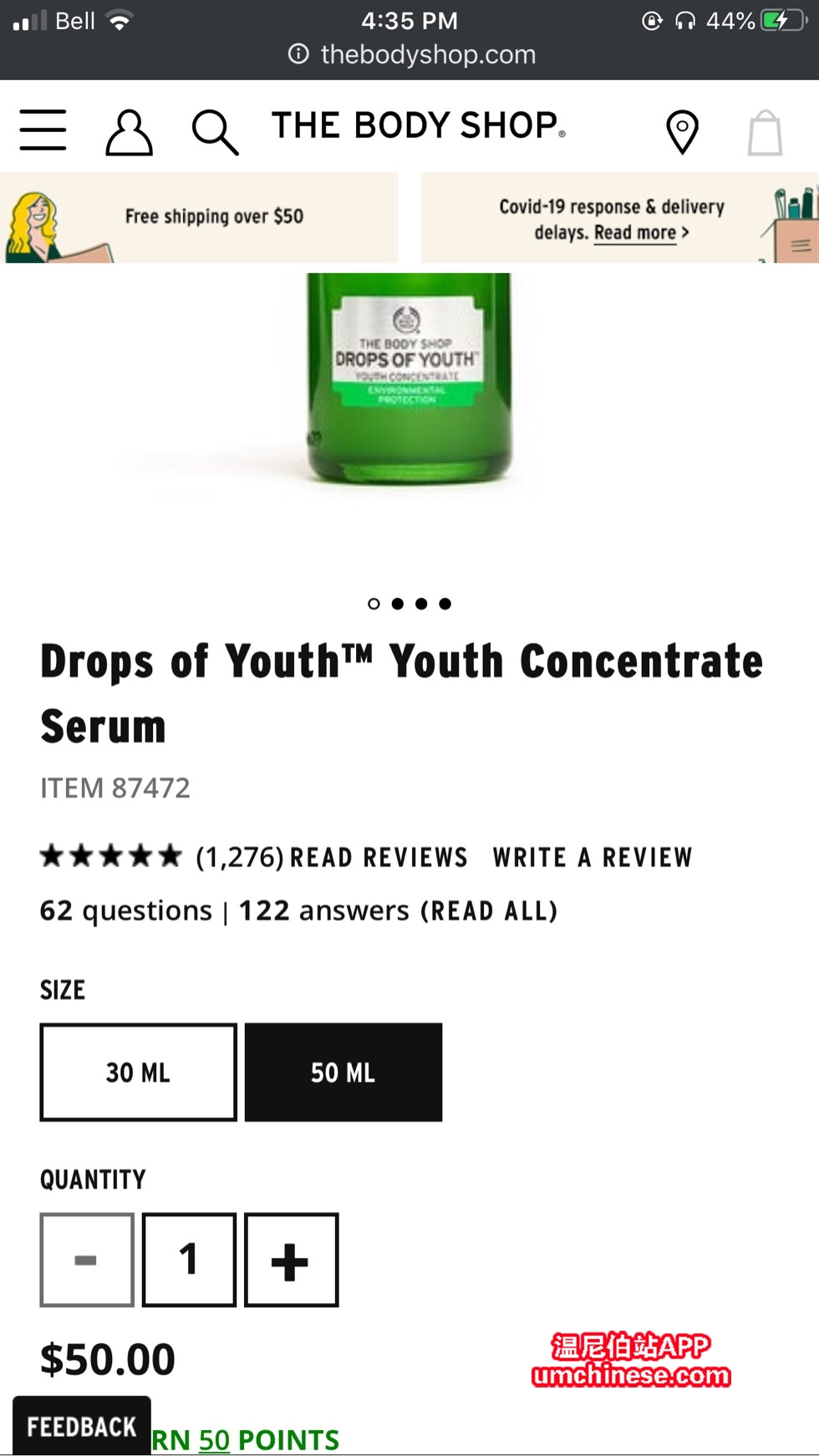819x1456 pixels.
Task: Open the store locator pin icon
Action: (x=682, y=132)
